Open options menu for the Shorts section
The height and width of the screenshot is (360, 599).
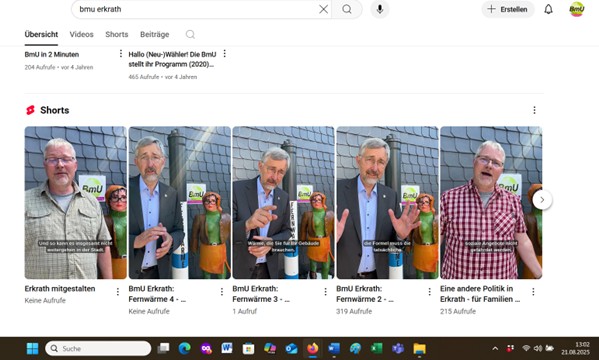click(534, 110)
